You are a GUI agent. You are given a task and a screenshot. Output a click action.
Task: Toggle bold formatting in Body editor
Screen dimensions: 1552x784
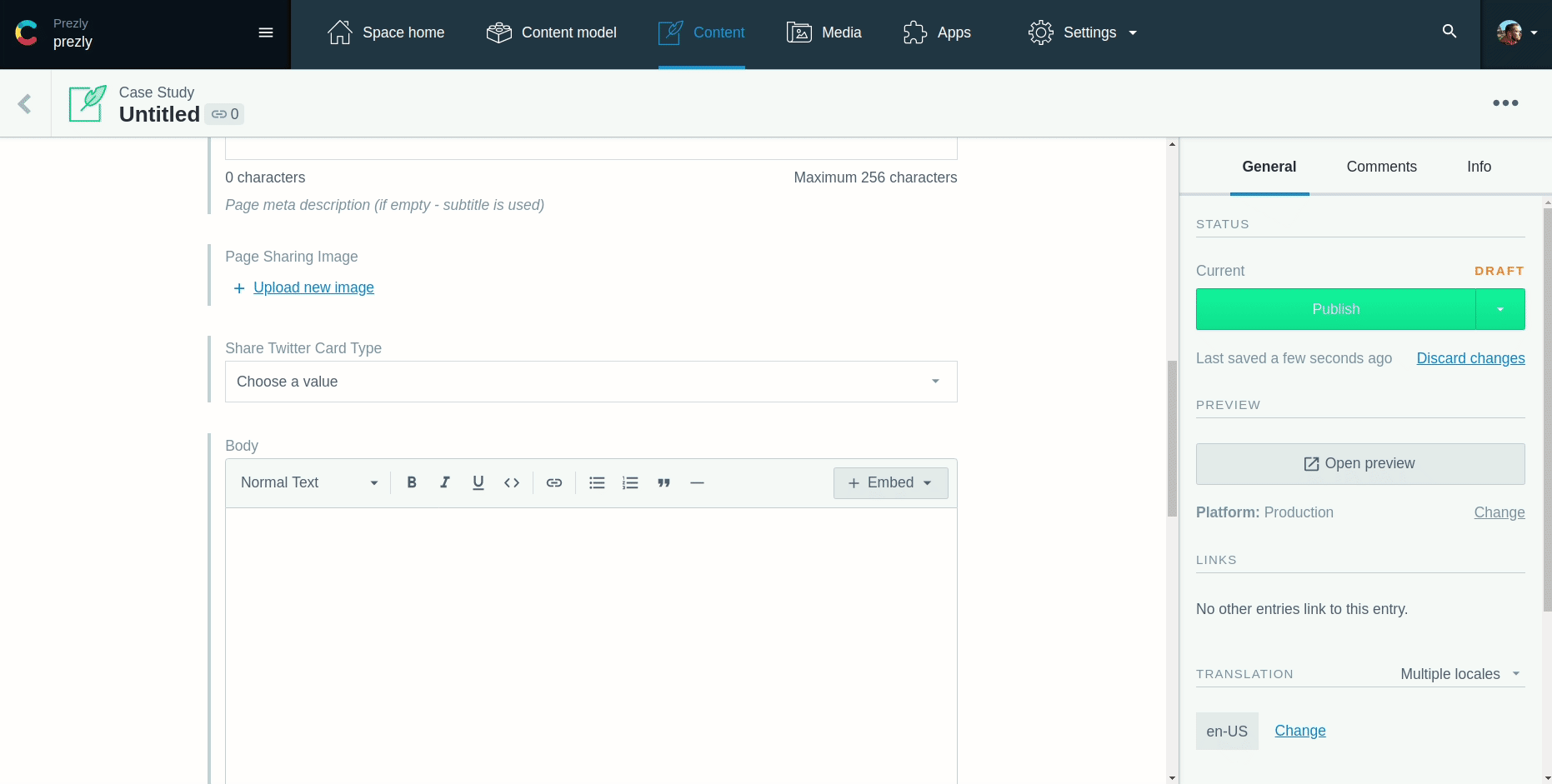coord(412,482)
